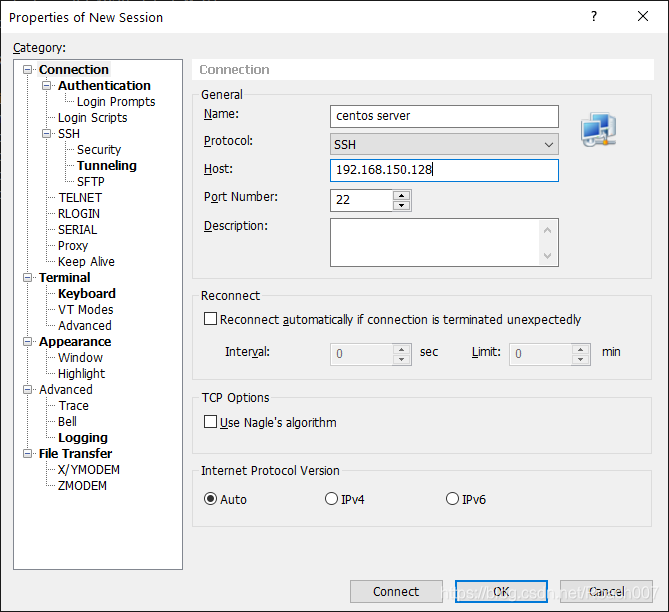Open Appearance category
This screenshot has height=612, width=669.
(x=75, y=342)
